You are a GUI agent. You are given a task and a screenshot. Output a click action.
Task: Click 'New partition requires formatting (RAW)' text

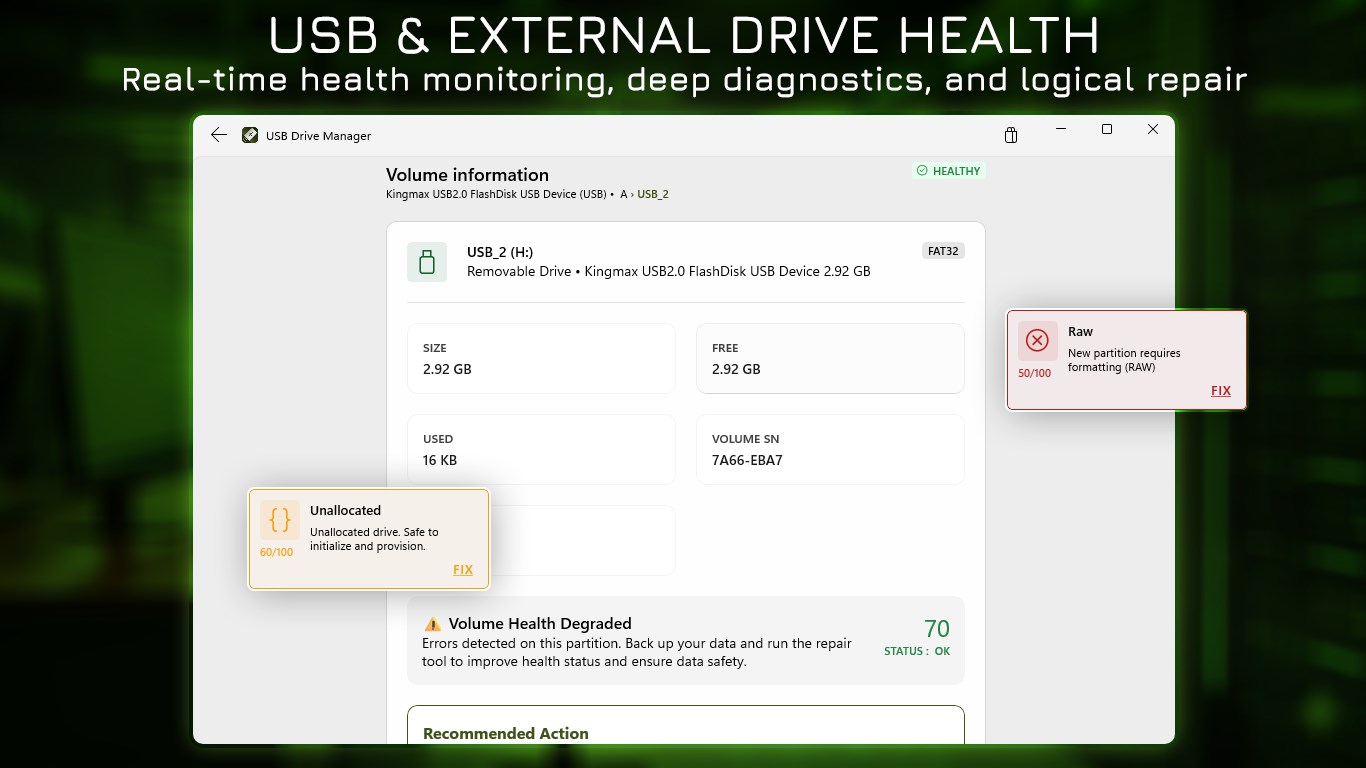pos(1124,360)
